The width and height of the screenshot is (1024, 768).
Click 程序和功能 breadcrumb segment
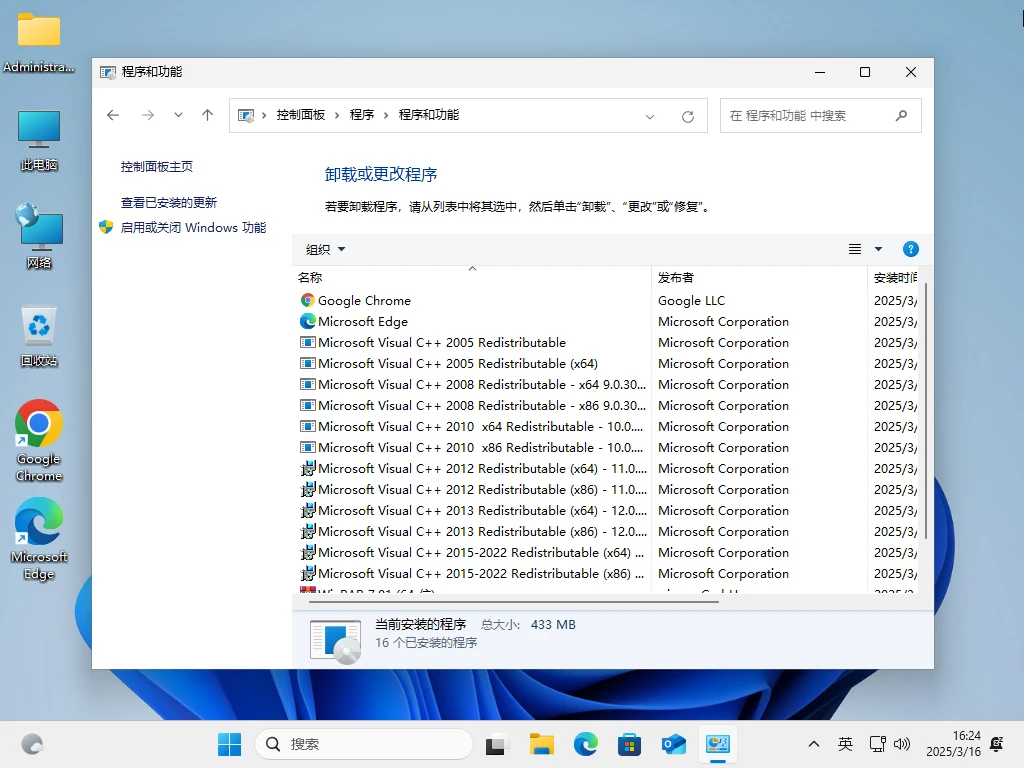click(x=428, y=115)
